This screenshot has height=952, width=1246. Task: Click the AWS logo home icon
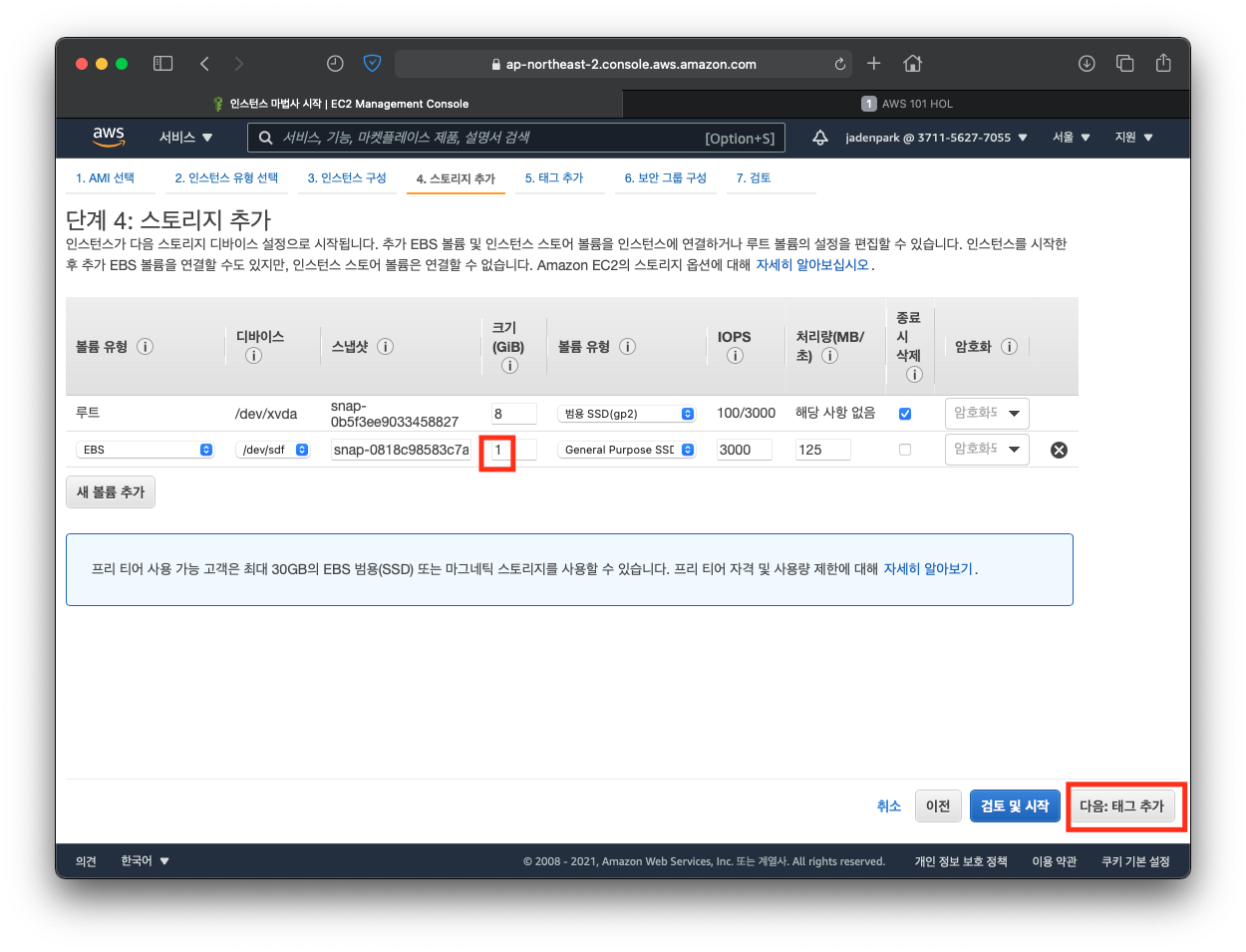[x=109, y=137]
